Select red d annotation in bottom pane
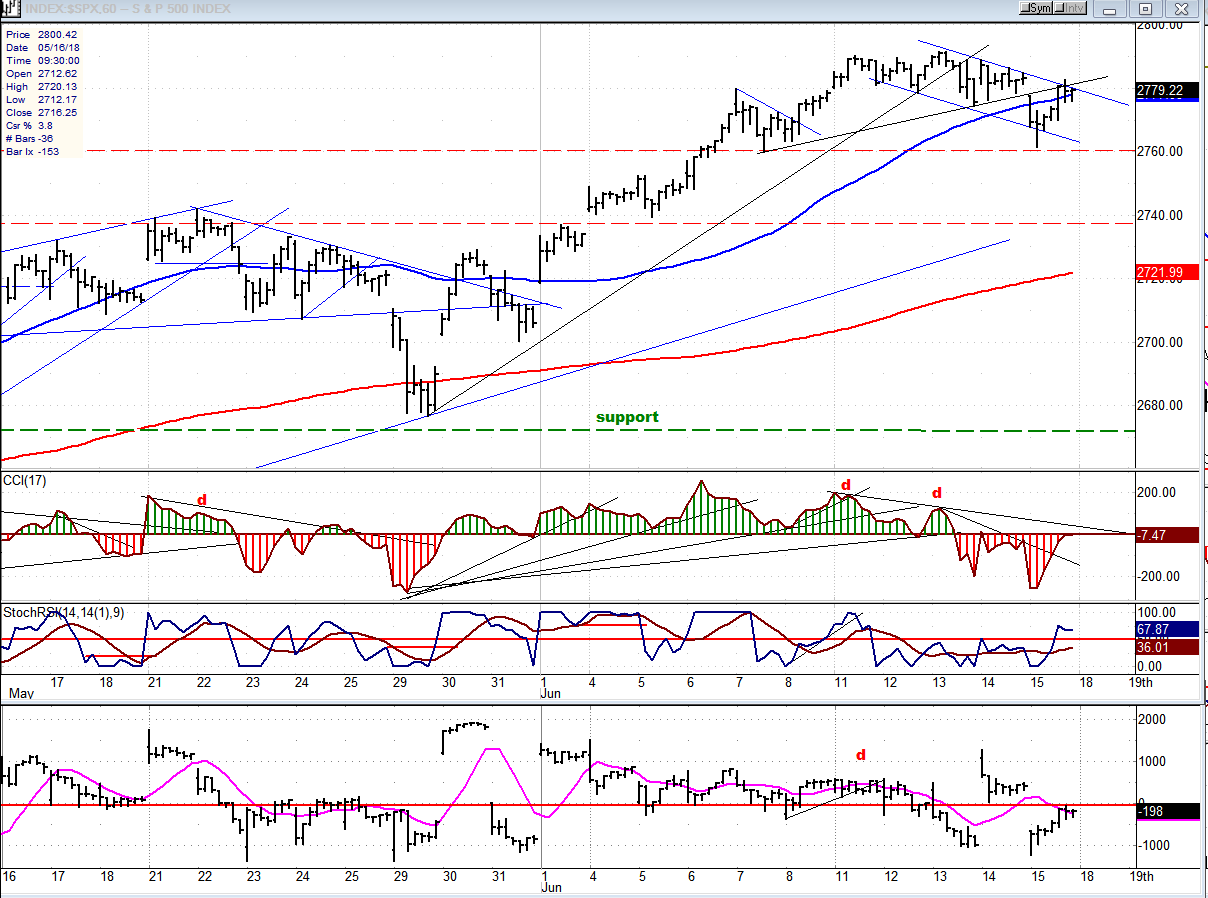The width and height of the screenshot is (1208, 898). [860, 754]
